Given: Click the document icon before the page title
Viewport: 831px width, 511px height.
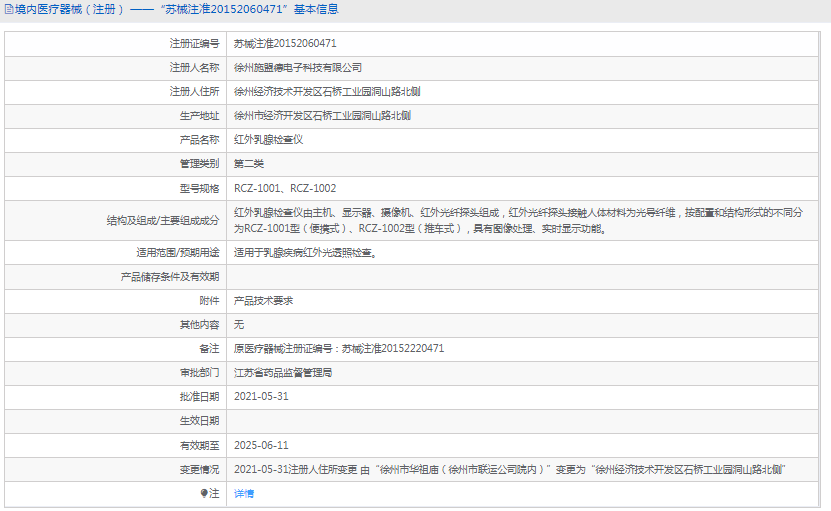Looking at the screenshot, I should pos(9,10).
